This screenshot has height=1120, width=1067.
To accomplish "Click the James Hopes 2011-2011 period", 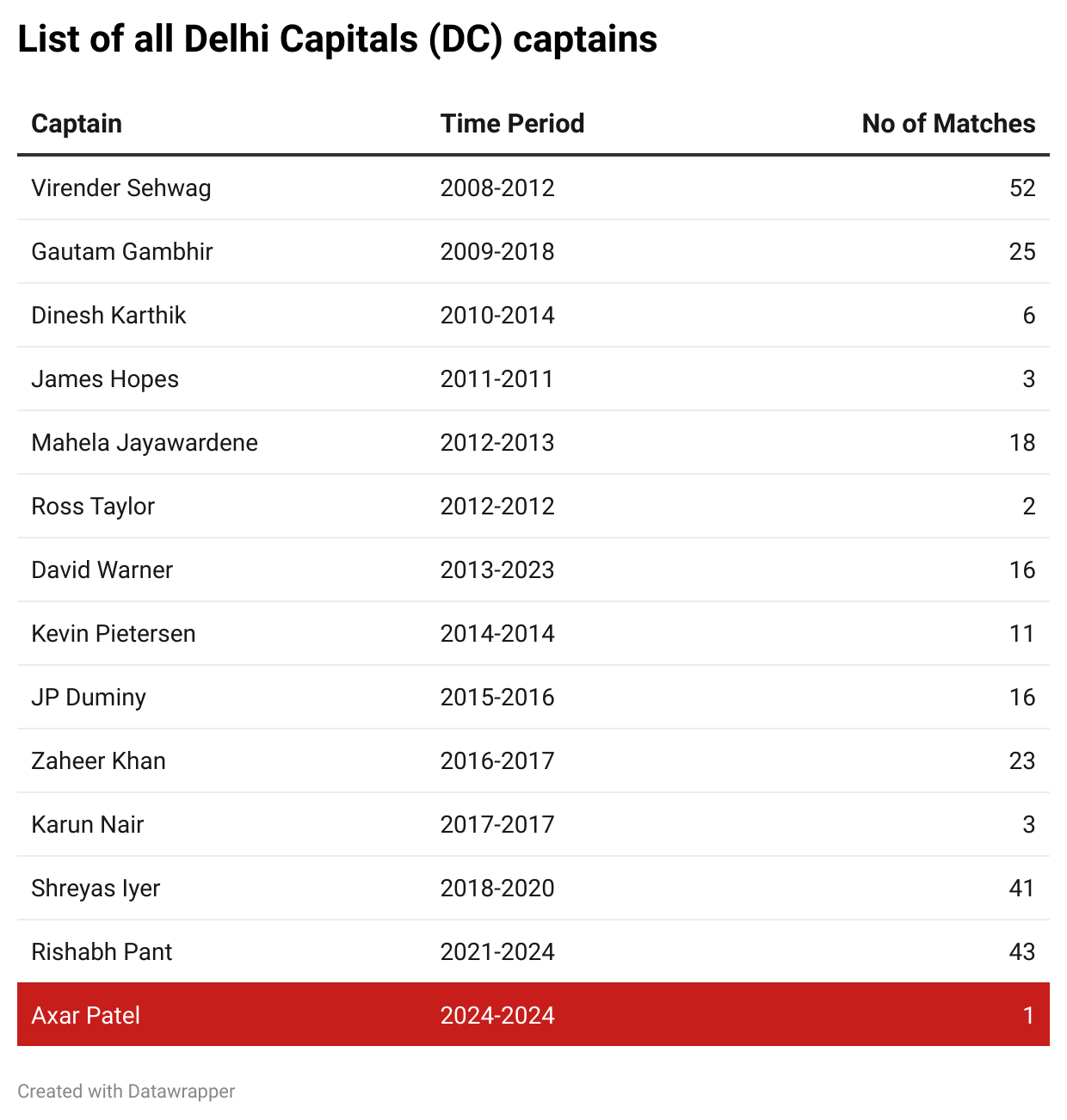I will pyautogui.click(x=496, y=379).
